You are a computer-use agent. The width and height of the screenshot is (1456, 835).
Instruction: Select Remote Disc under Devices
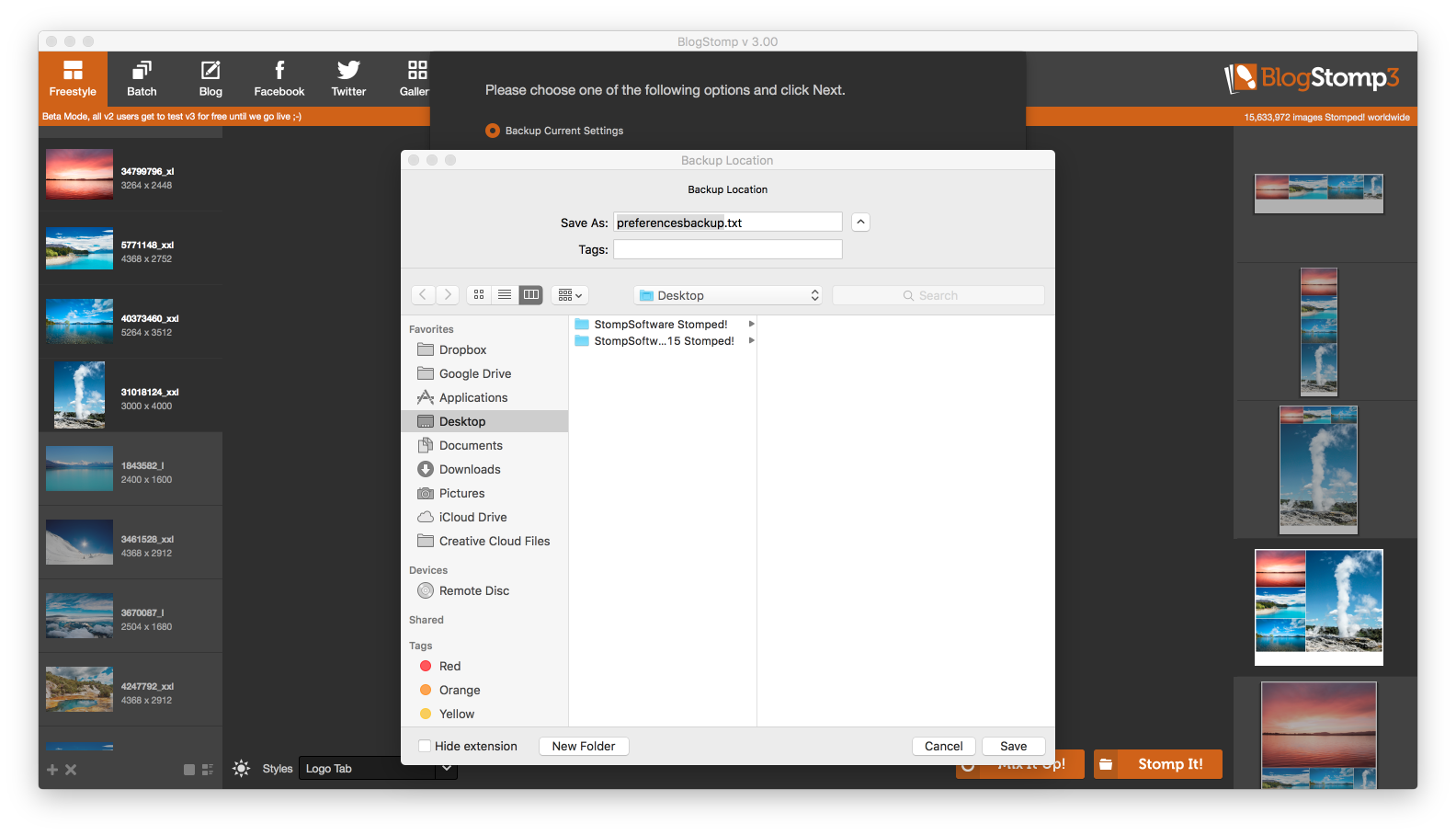click(x=485, y=590)
